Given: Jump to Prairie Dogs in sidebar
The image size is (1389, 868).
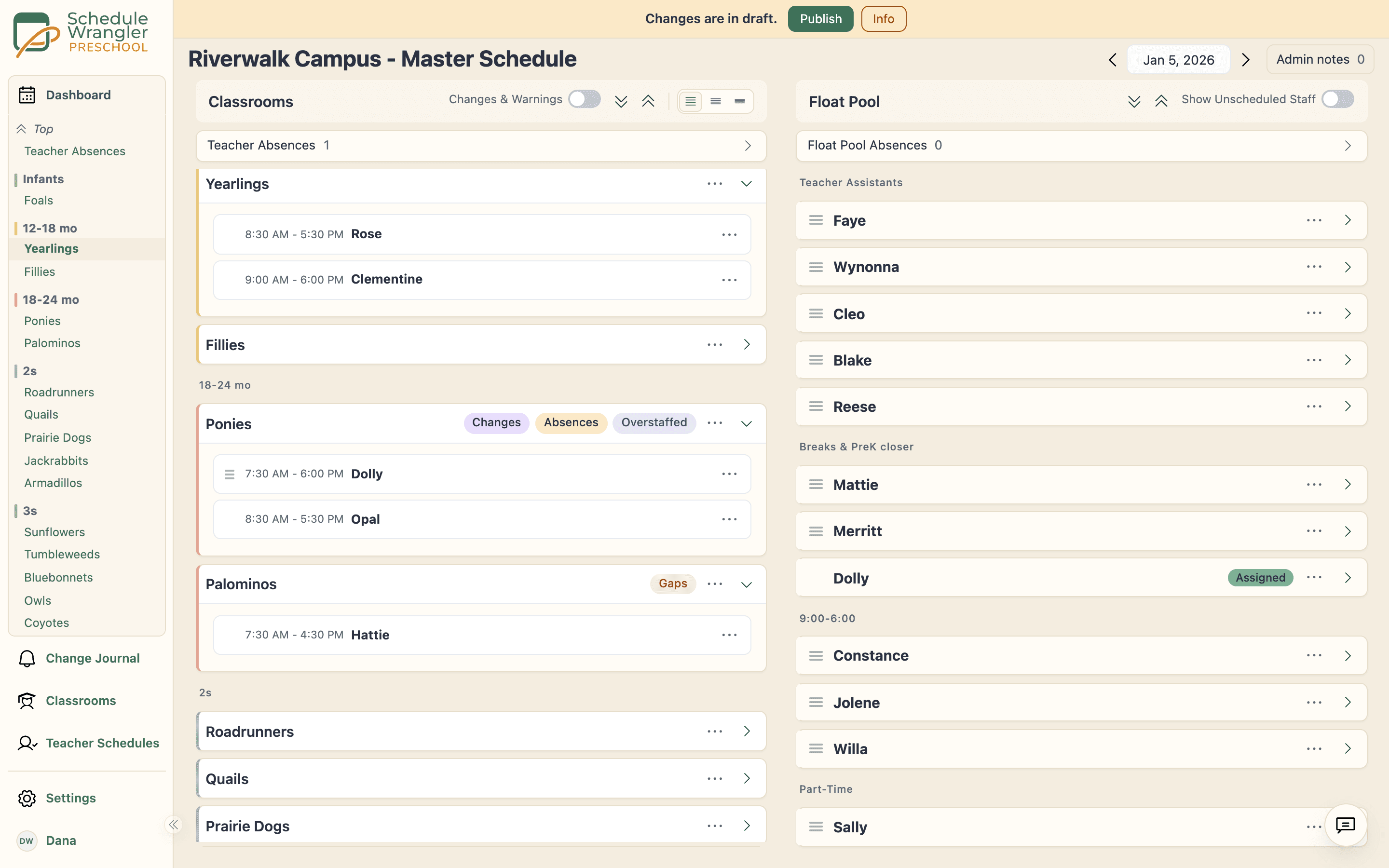Looking at the screenshot, I should click(x=57, y=437).
